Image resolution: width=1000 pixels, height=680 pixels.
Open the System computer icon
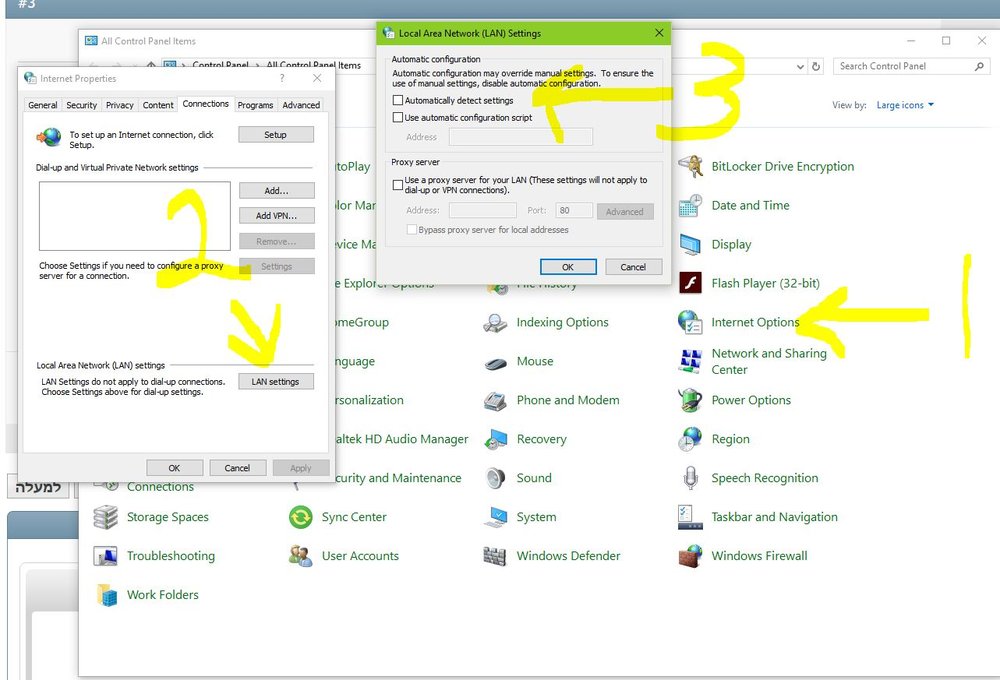click(495, 517)
